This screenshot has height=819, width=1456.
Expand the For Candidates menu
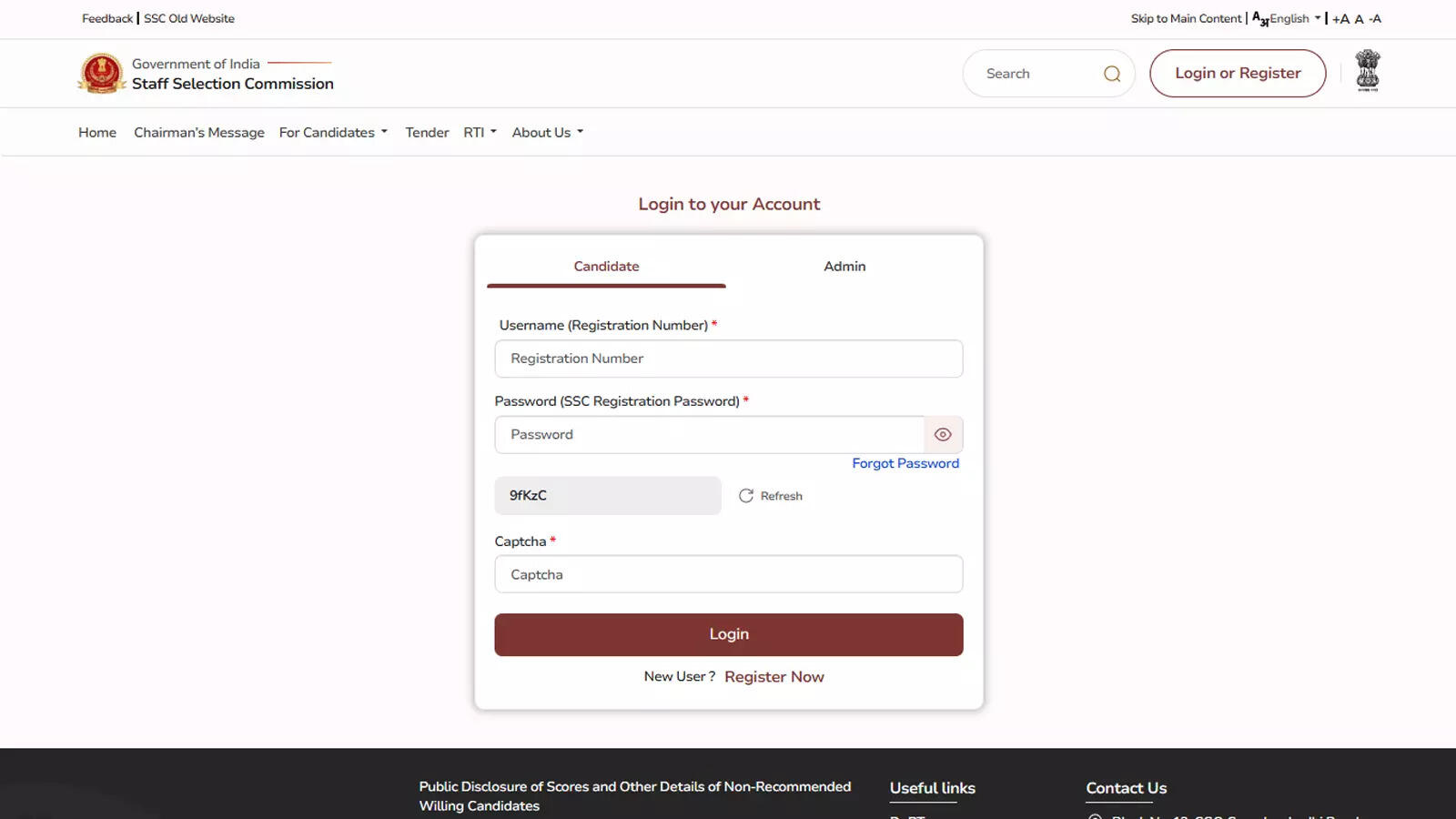pos(333,133)
